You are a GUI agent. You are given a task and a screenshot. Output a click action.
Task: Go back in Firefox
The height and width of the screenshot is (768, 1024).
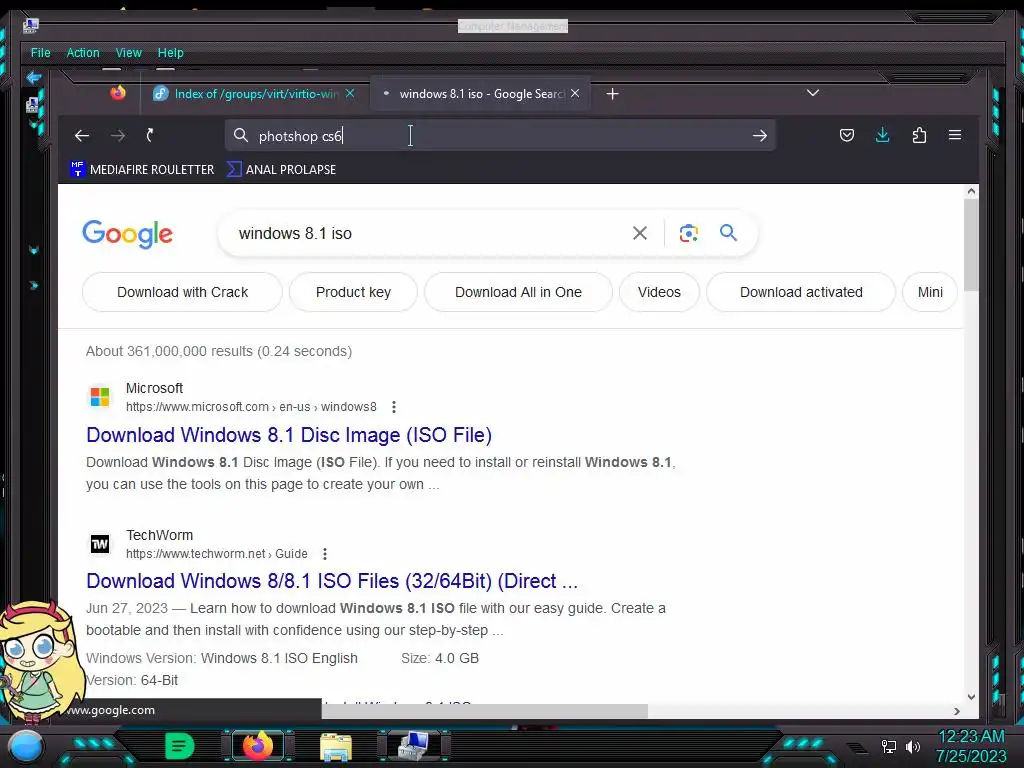82,136
